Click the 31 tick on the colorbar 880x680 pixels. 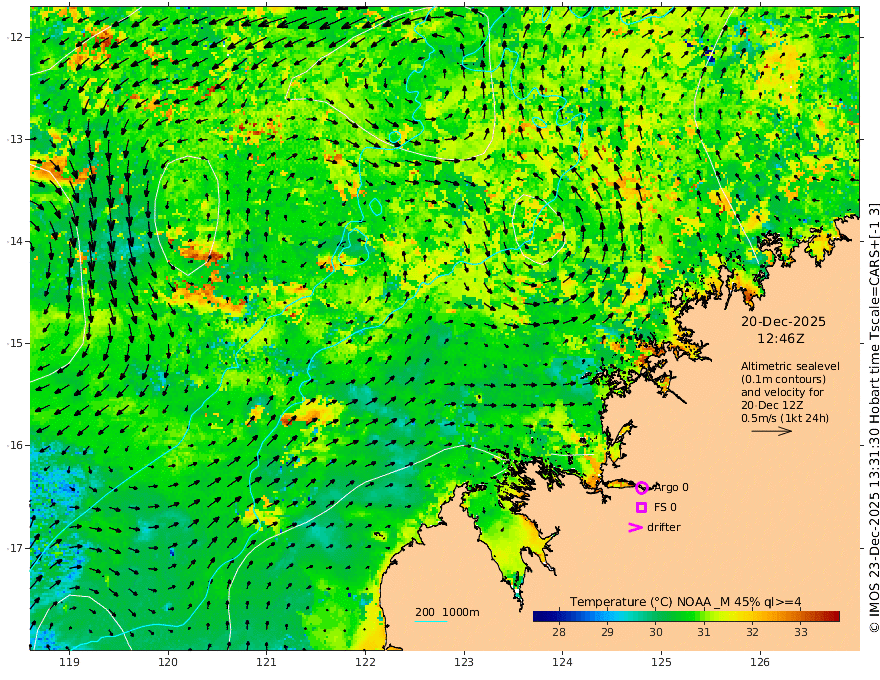(x=704, y=632)
